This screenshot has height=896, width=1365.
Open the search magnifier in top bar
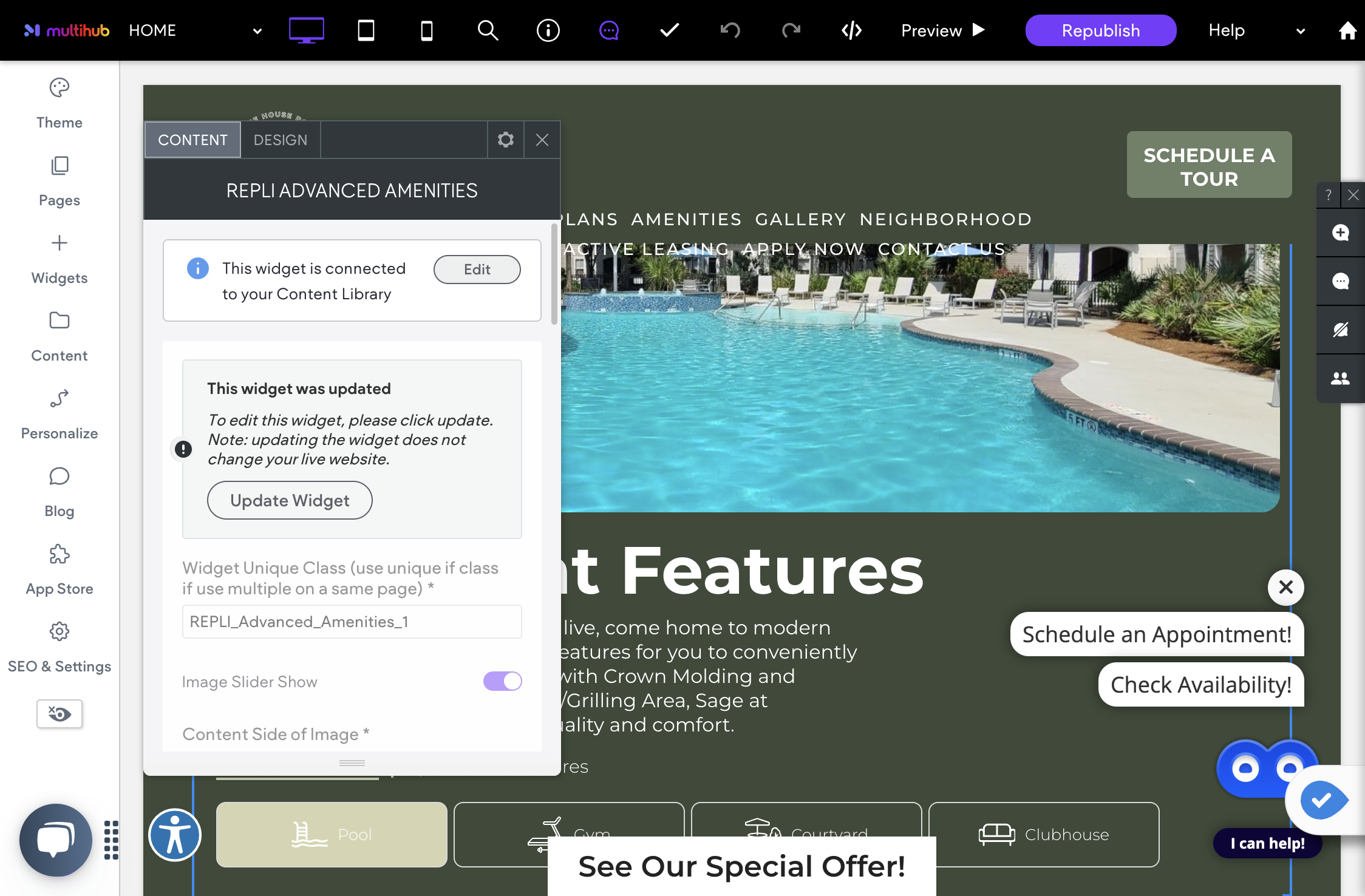488,30
